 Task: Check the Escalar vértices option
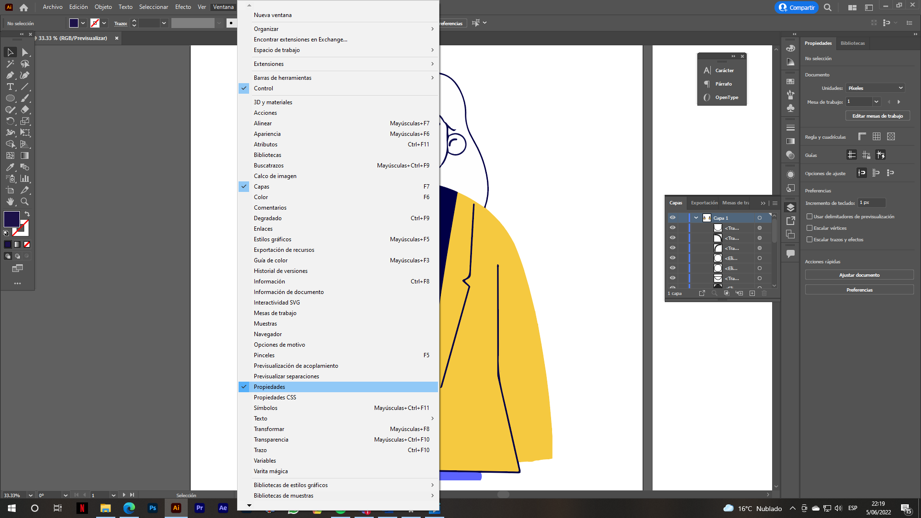[810, 228]
